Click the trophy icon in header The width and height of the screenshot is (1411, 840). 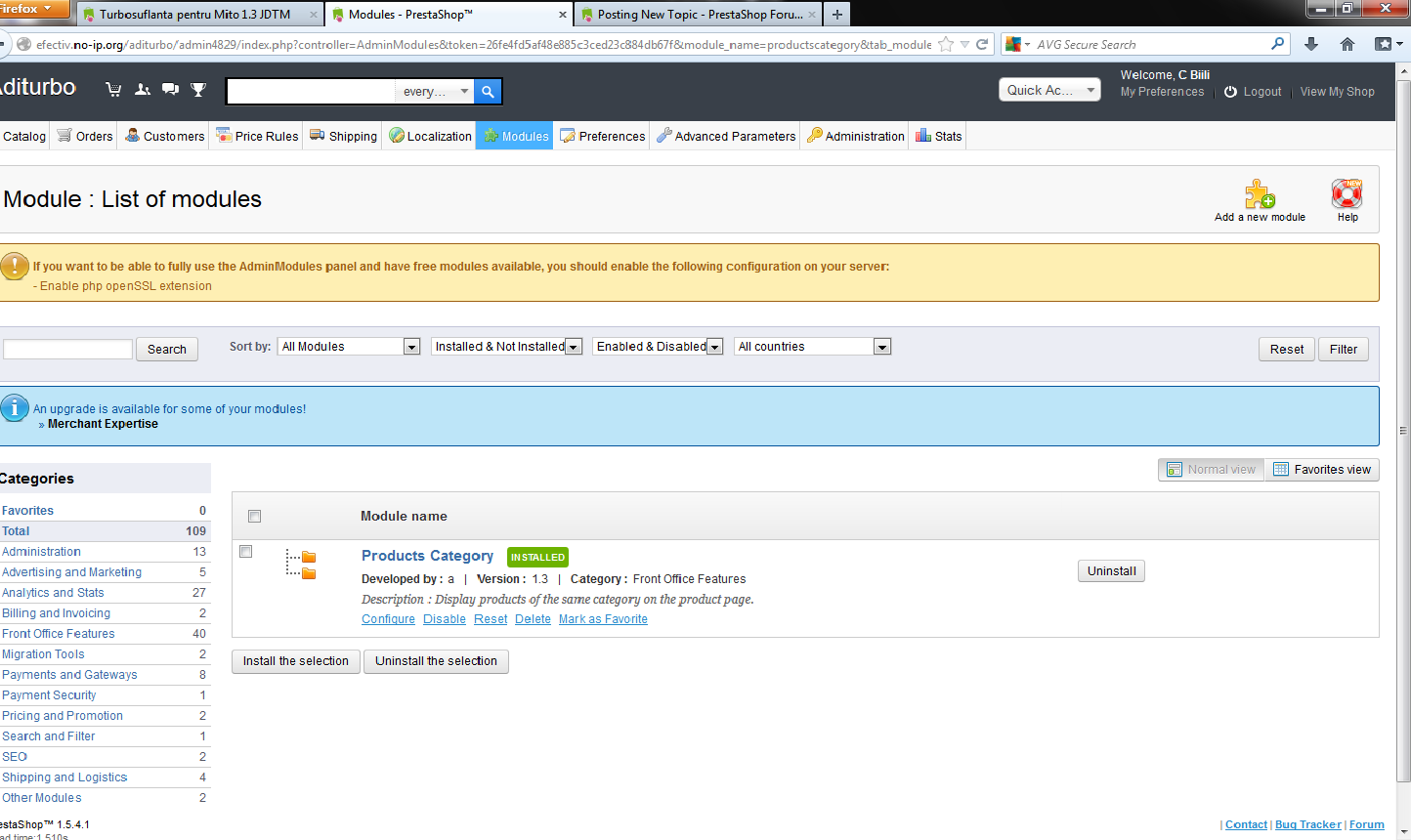[198, 90]
